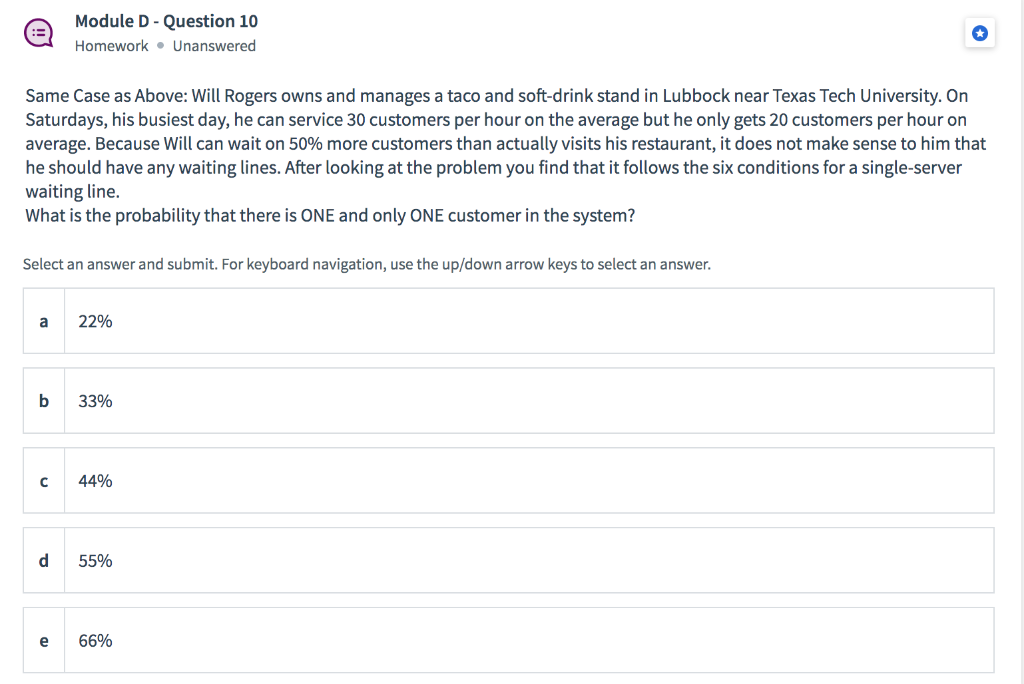The image size is (1024, 684).
Task: Click the letter cell for option b
Action: coord(43,400)
